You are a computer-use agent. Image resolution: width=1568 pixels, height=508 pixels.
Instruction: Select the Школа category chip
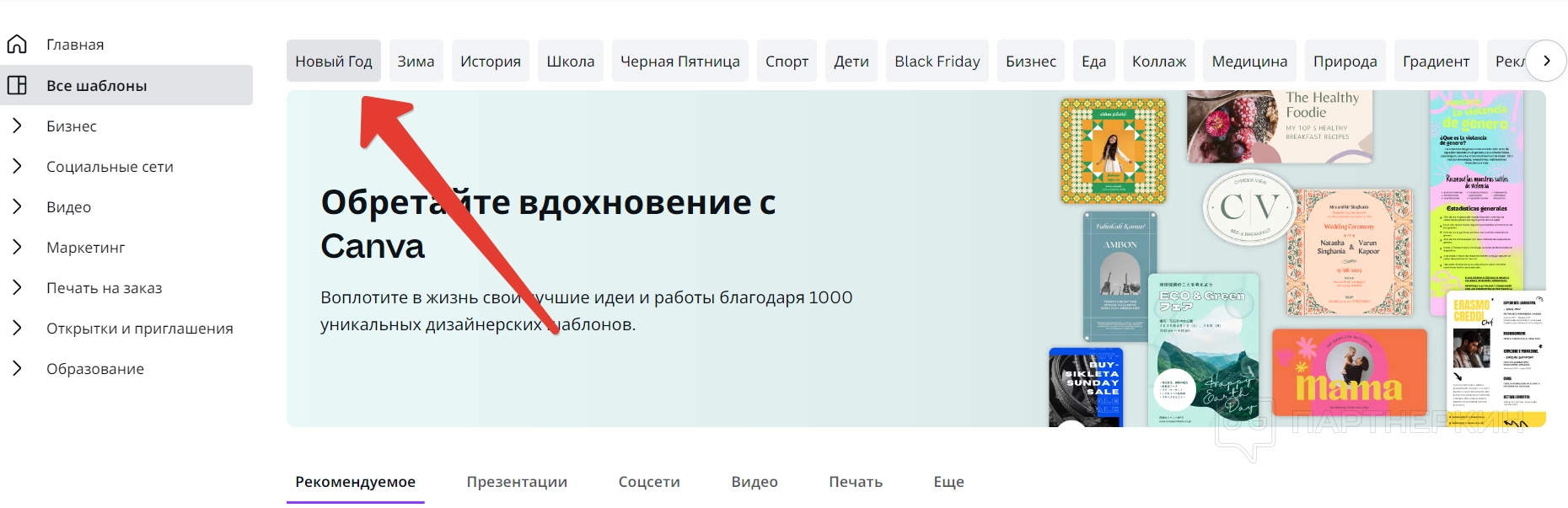click(571, 61)
